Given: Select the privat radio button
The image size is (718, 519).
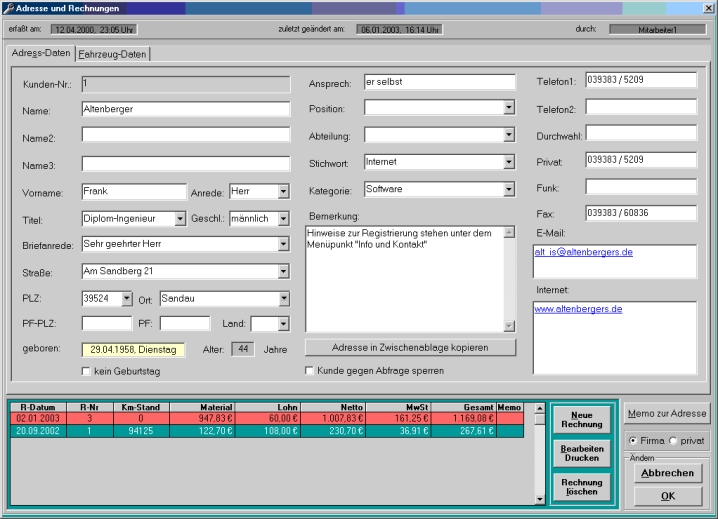Looking at the screenshot, I should coord(673,440).
